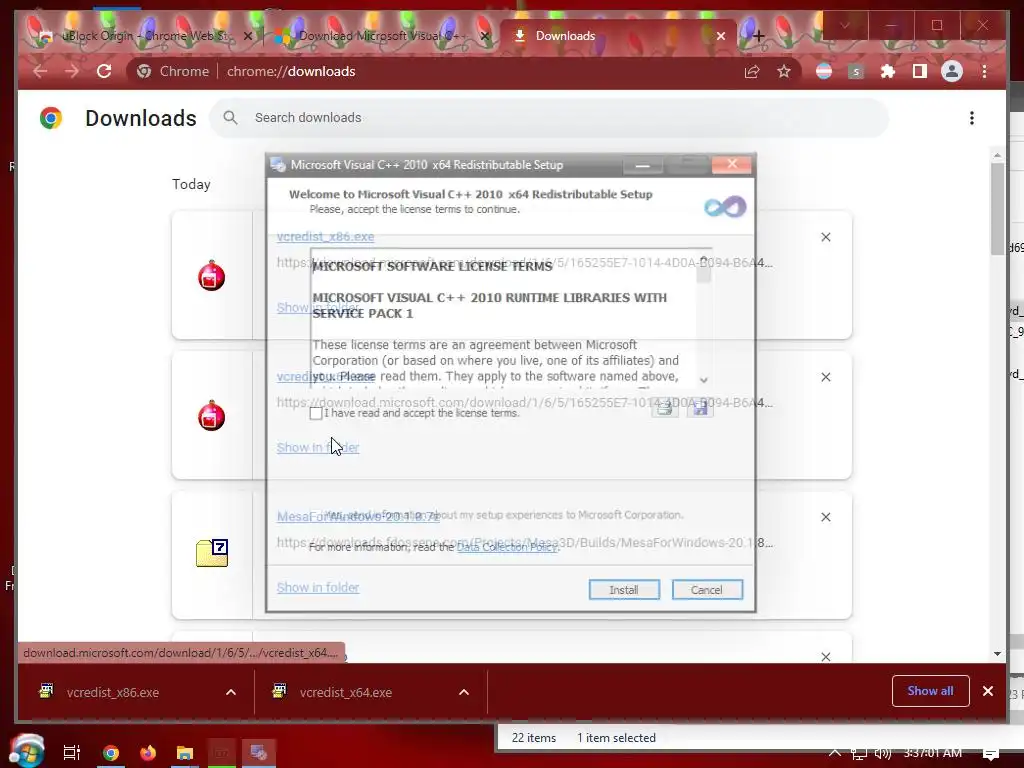
Task: Click the Search downloads field
Action: click(549, 118)
